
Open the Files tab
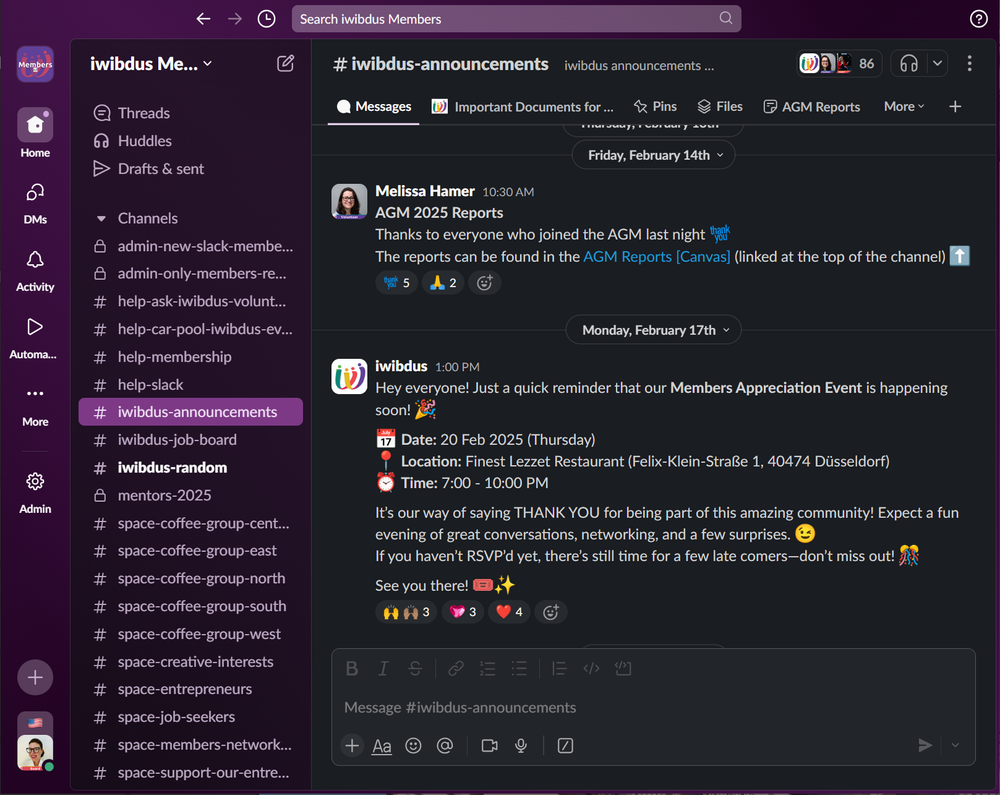[721, 106]
